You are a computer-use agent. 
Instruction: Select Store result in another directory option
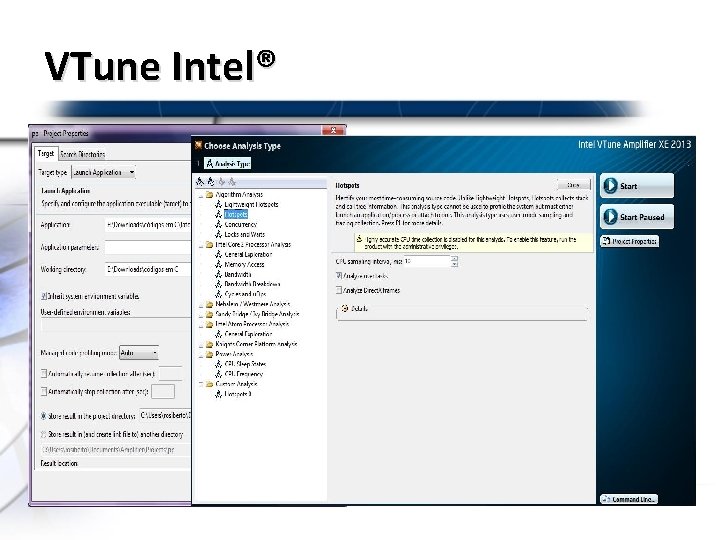point(44,434)
